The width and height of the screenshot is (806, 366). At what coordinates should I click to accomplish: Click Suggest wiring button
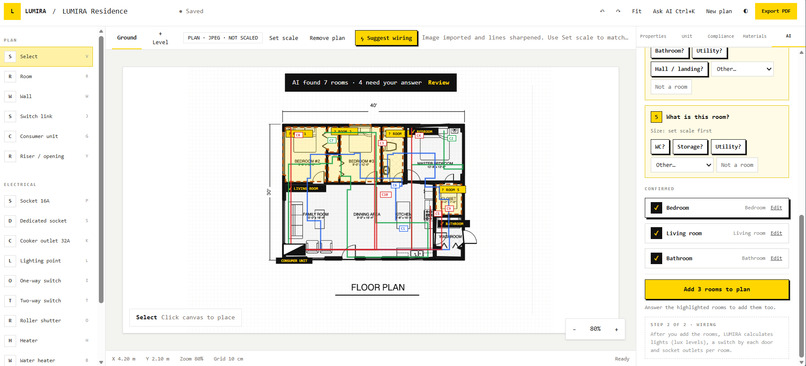pos(386,38)
